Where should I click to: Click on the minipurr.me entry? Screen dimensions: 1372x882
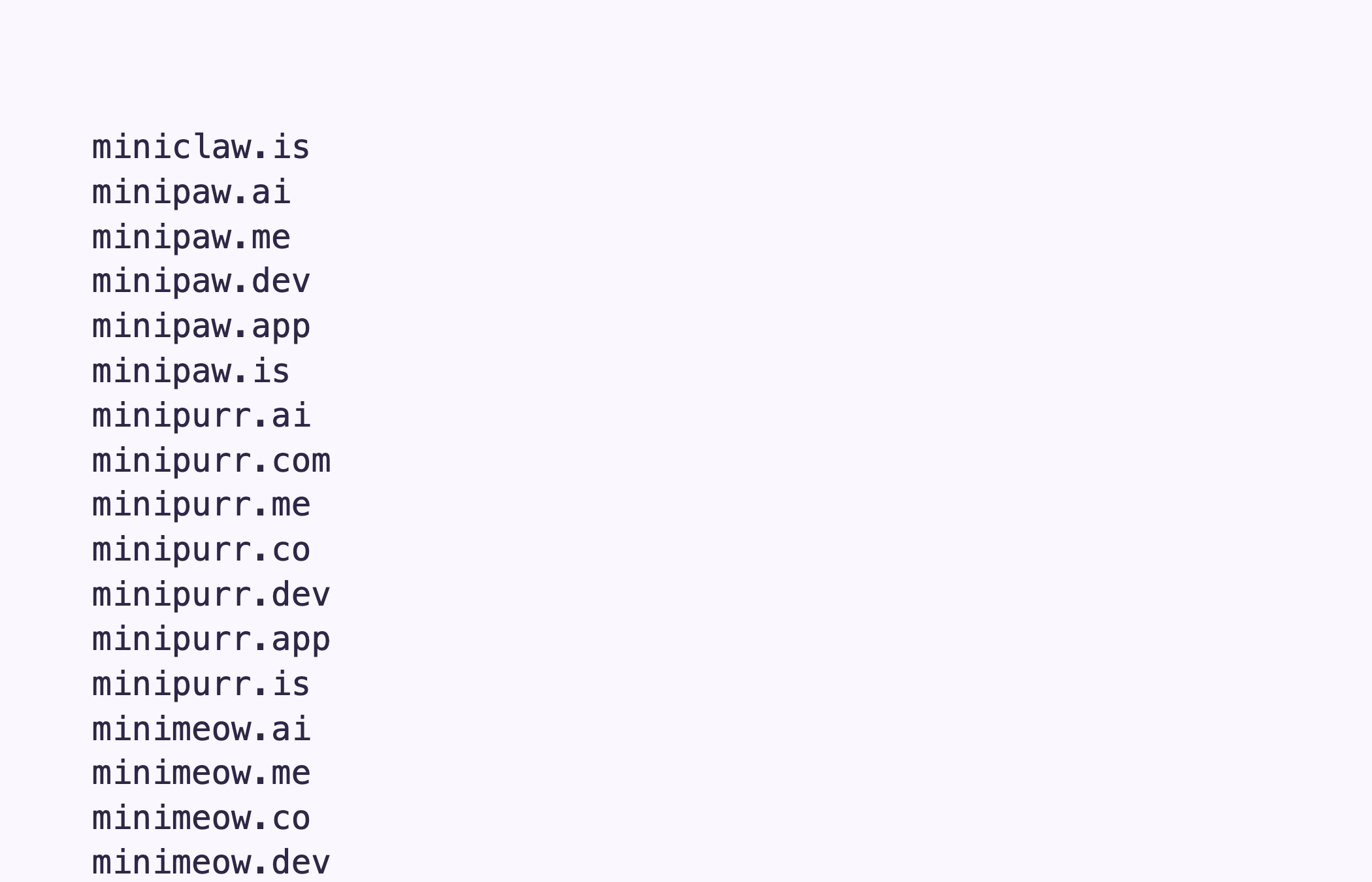(201, 505)
